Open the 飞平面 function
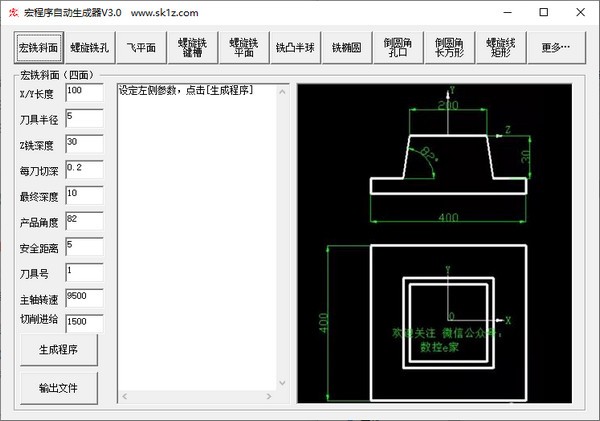Image resolution: width=600 pixels, height=421 pixels. [141, 47]
